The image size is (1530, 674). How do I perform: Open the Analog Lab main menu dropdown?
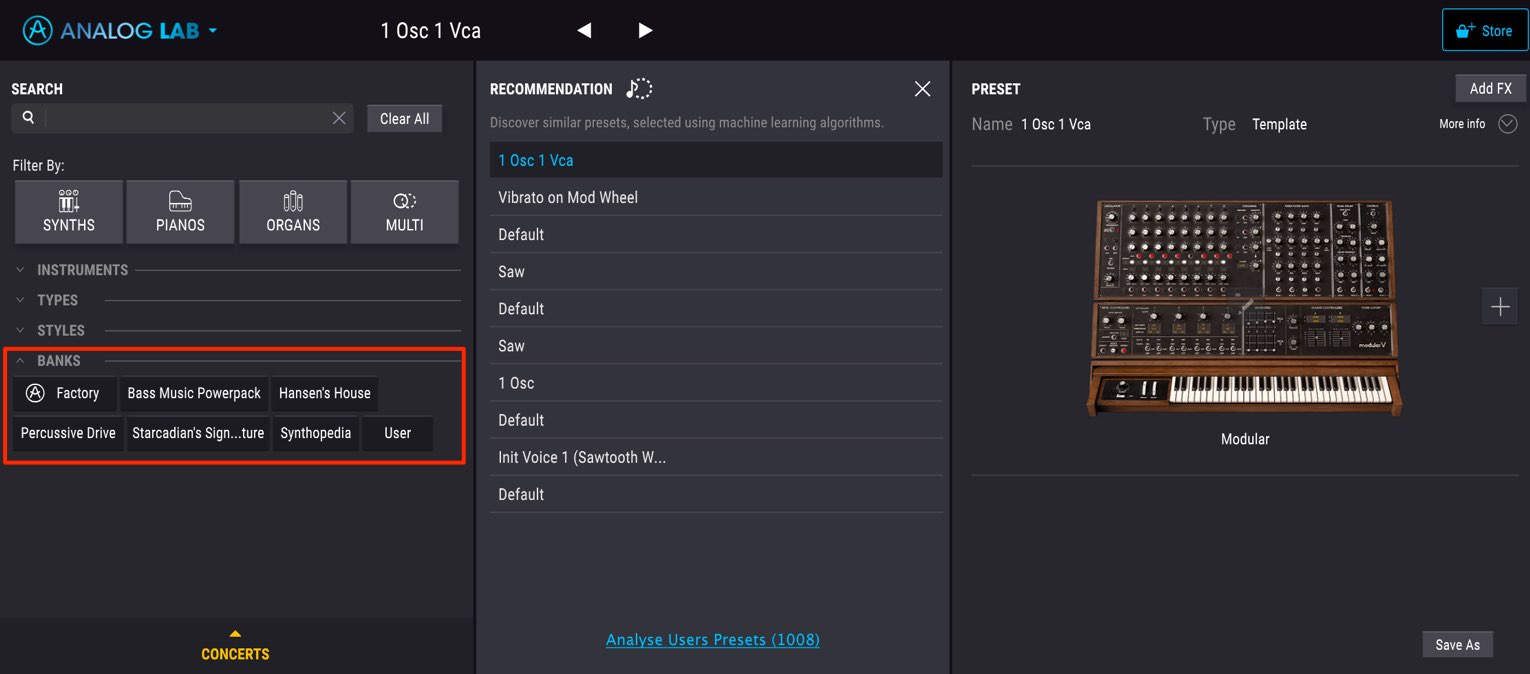point(213,31)
